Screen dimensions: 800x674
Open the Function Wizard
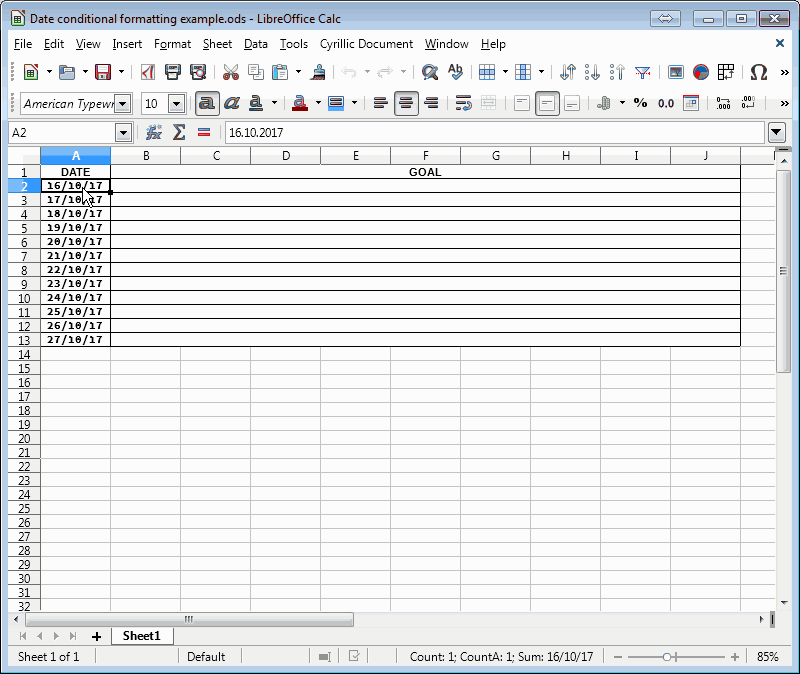[x=153, y=132]
